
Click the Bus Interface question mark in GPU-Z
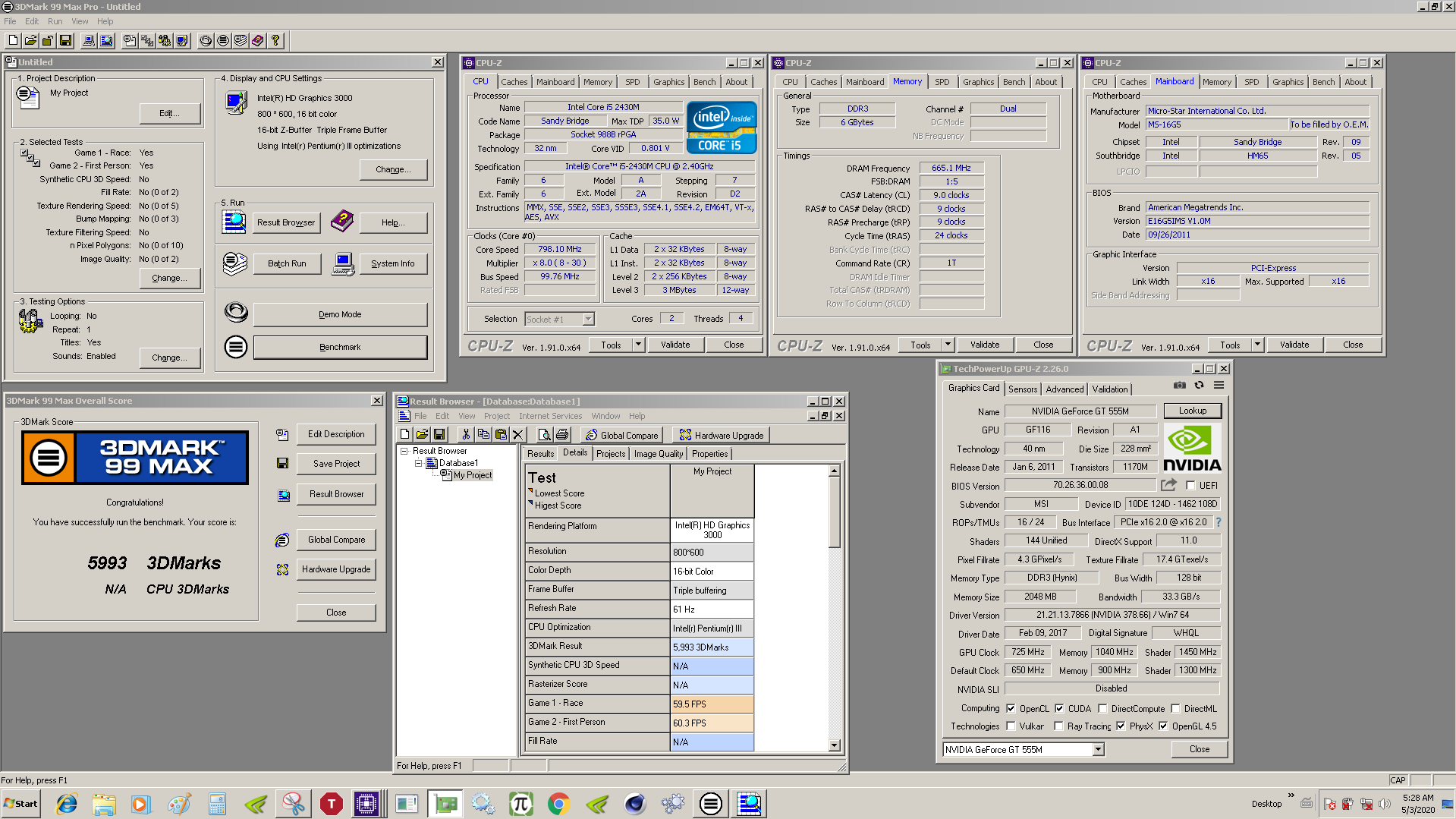pyautogui.click(x=1219, y=522)
